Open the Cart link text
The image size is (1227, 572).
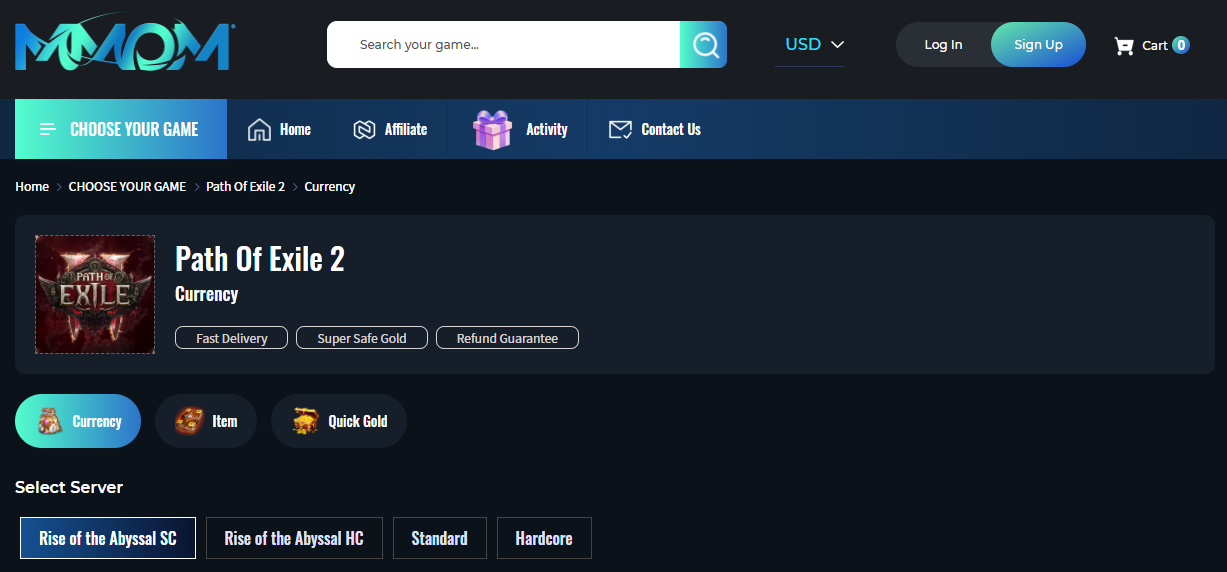1155,45
